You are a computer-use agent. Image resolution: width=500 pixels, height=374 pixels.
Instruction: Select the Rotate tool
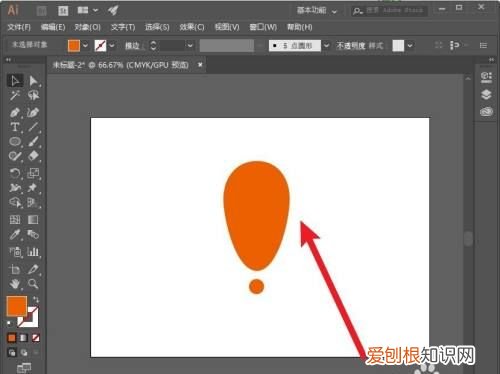(x=15, y=173)
